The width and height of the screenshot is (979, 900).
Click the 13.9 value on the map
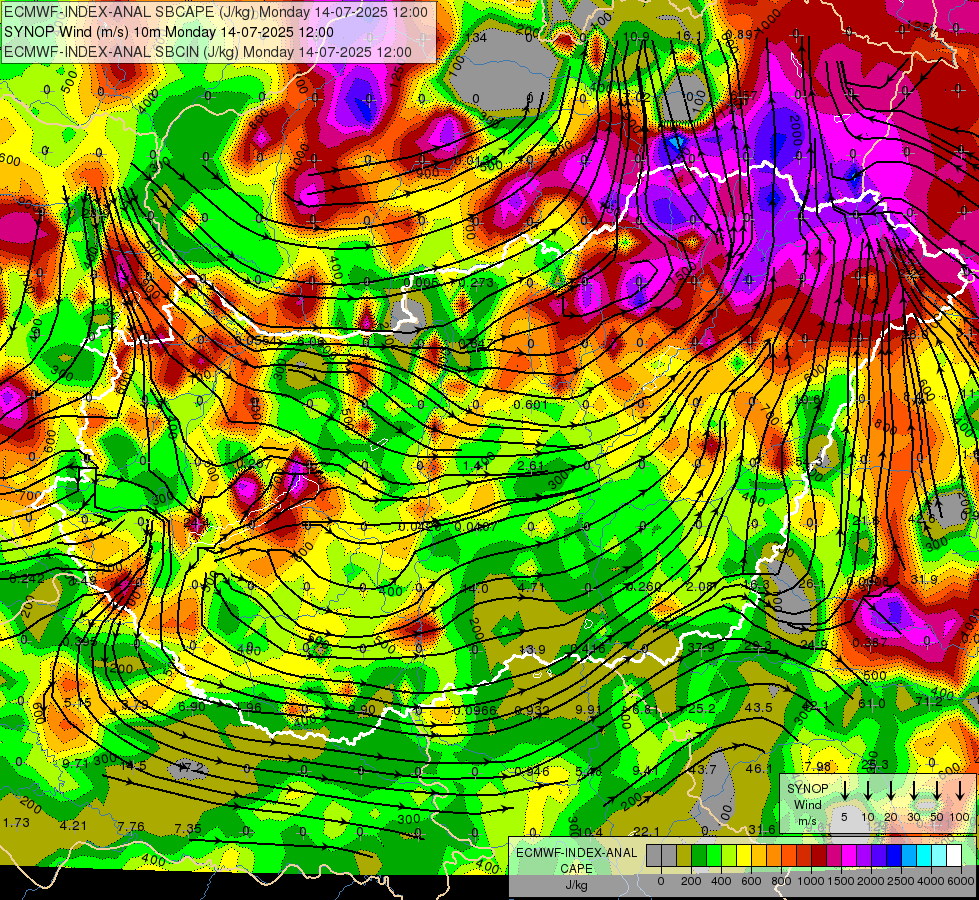[x=532, y=650]
